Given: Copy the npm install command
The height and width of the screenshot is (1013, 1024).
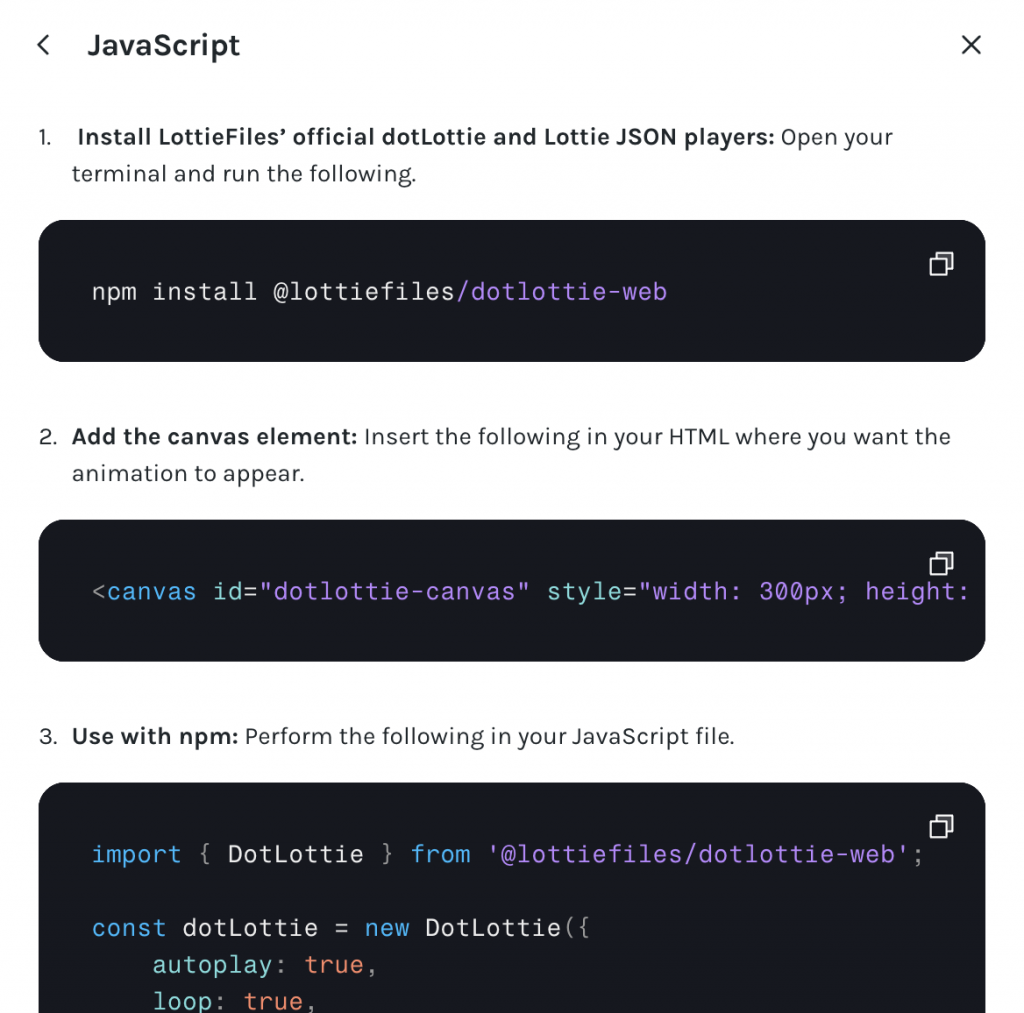Looking at the screenshot, I should coord(941,264).
